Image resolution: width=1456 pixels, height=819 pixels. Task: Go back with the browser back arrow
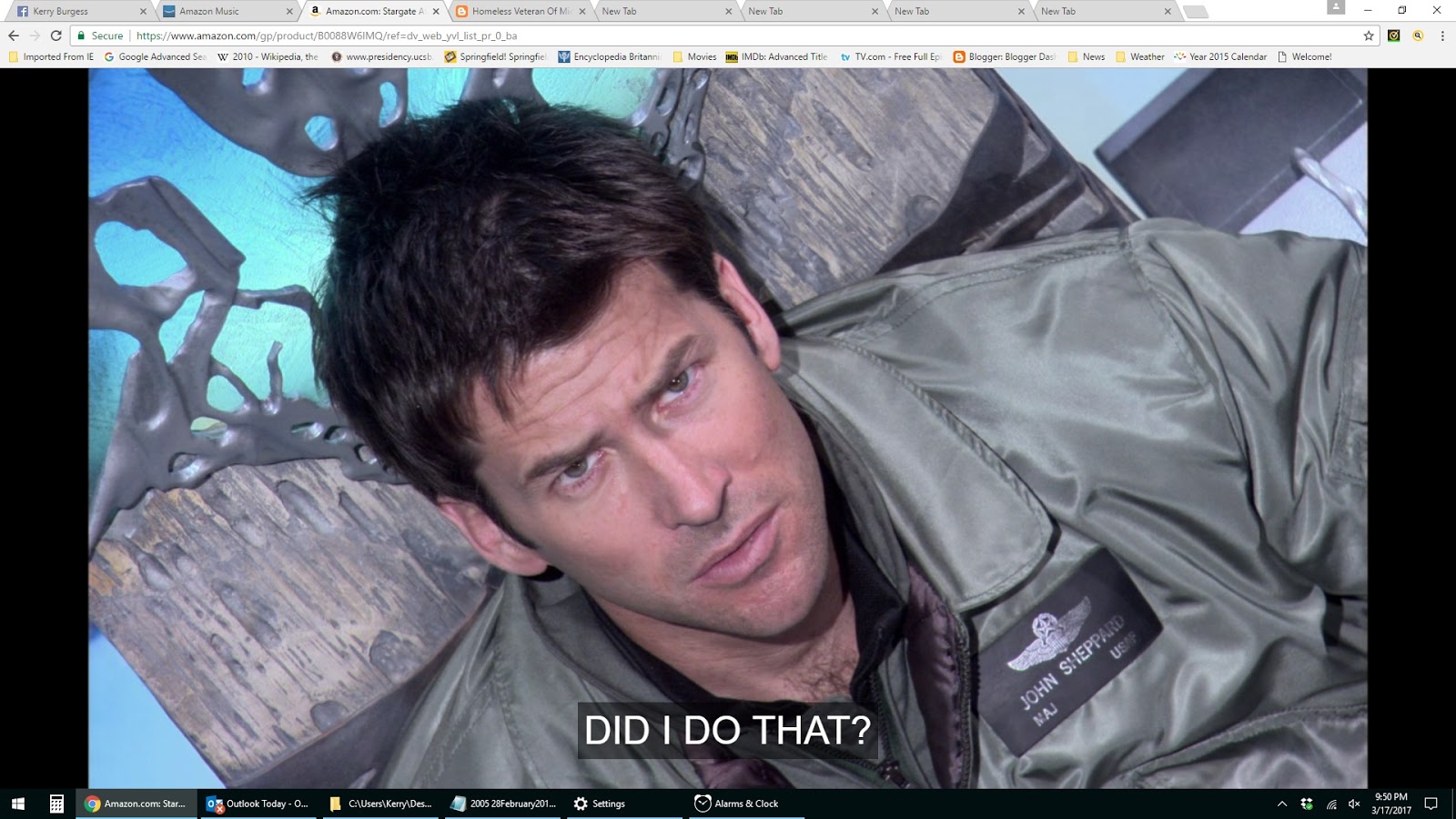click(x=13, y=35)
